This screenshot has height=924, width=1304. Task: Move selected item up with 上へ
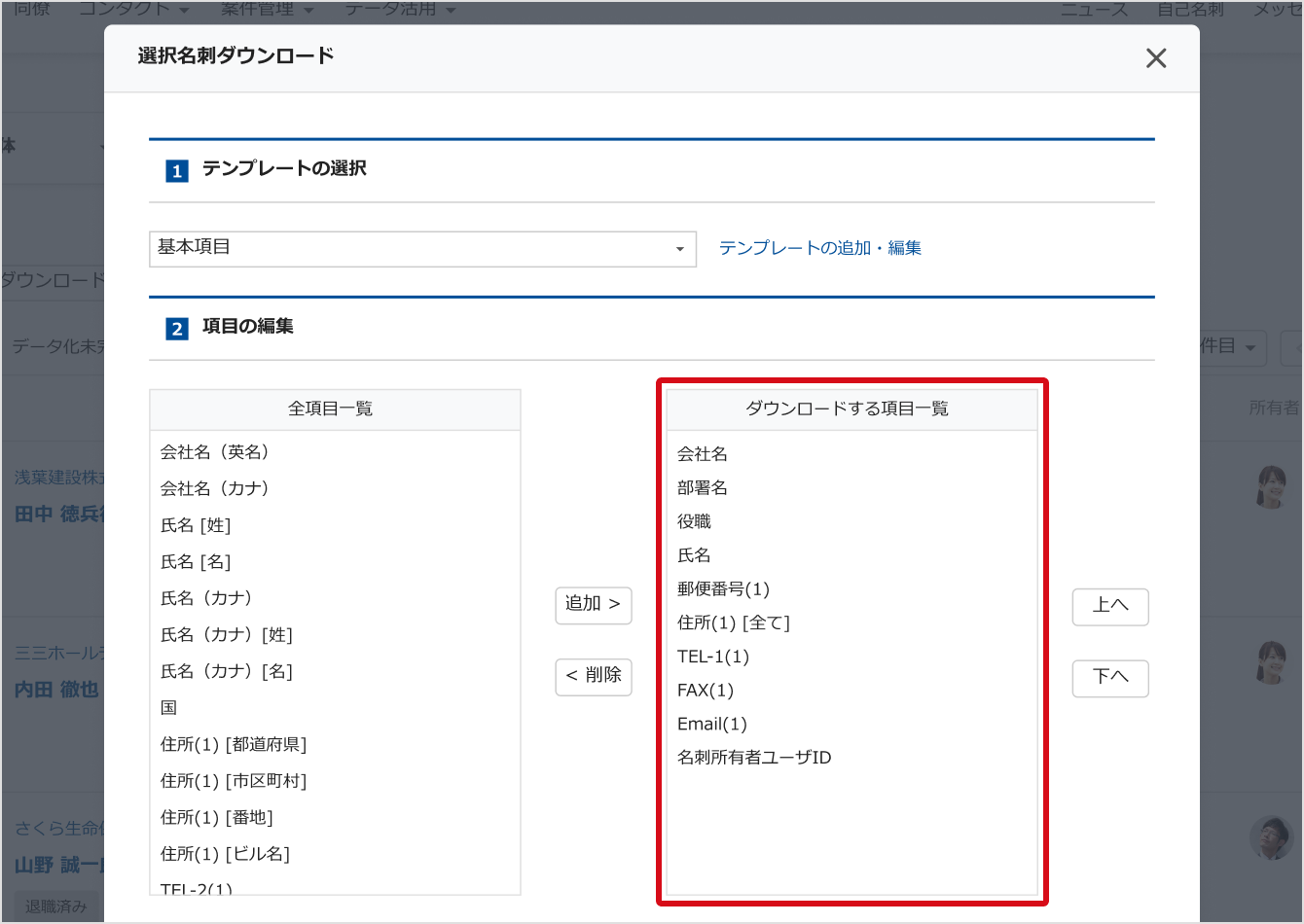(x=1109, y=606)
